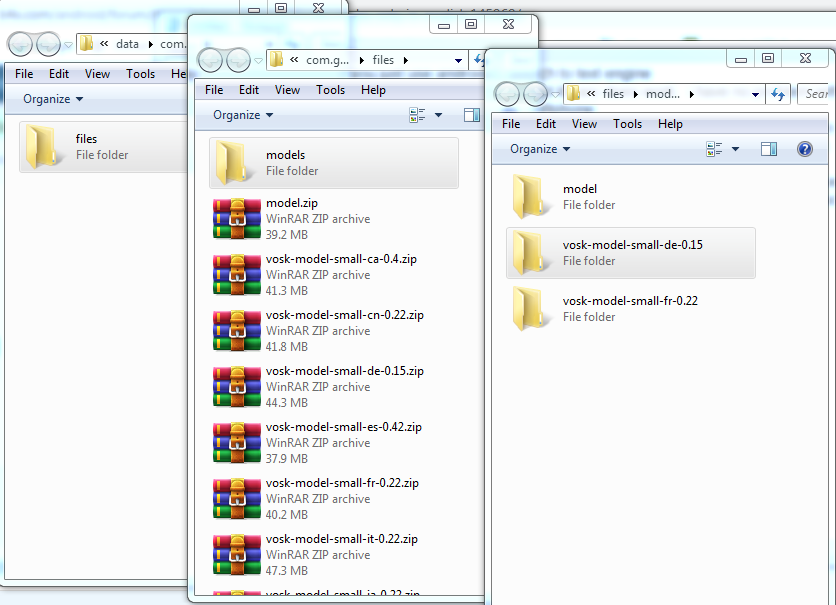Select the '39.2 MB' size text
The width and height of the screenshot is (836, 605).
coord(287,235)
